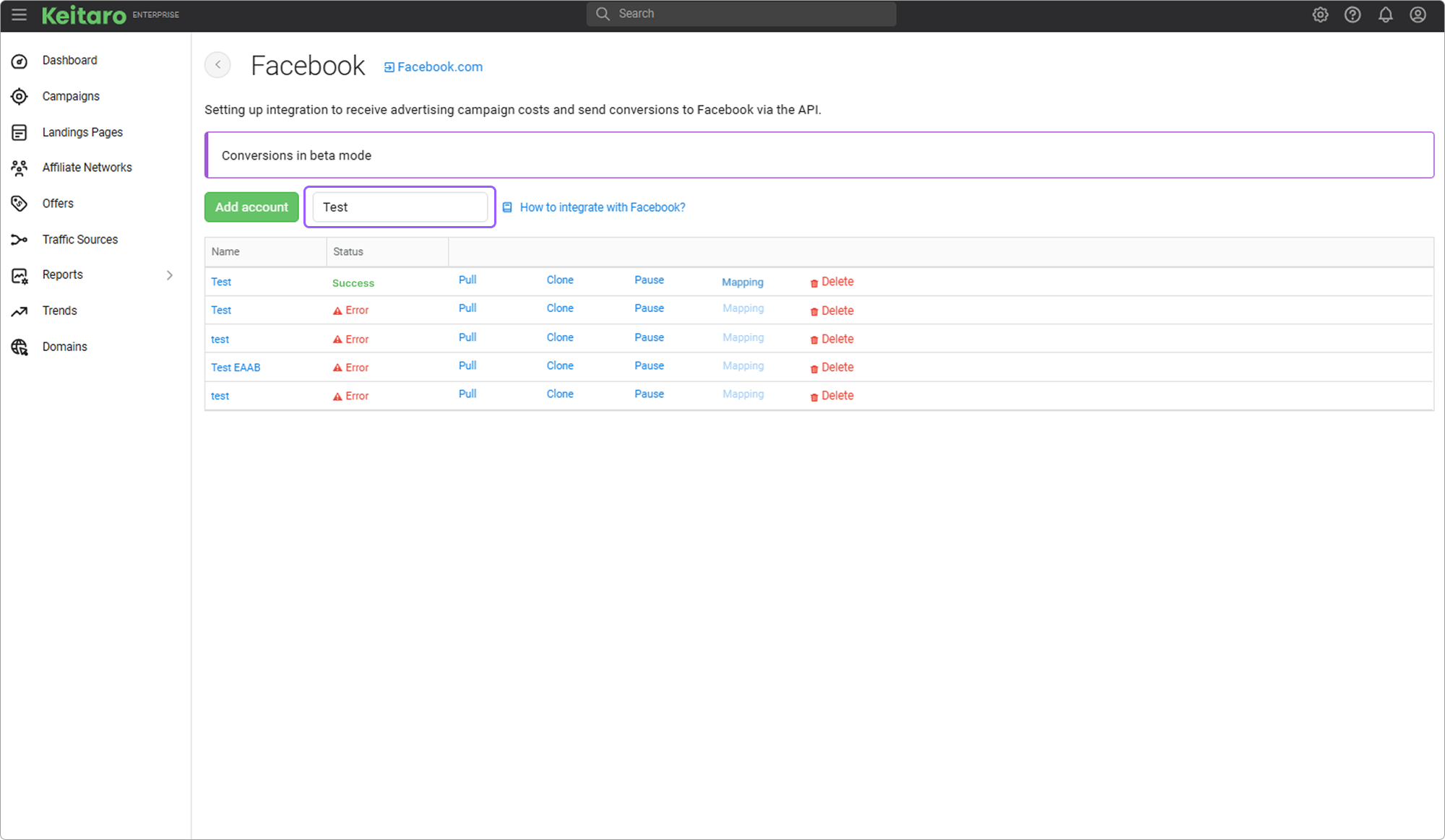Open the Trends page

59,311
